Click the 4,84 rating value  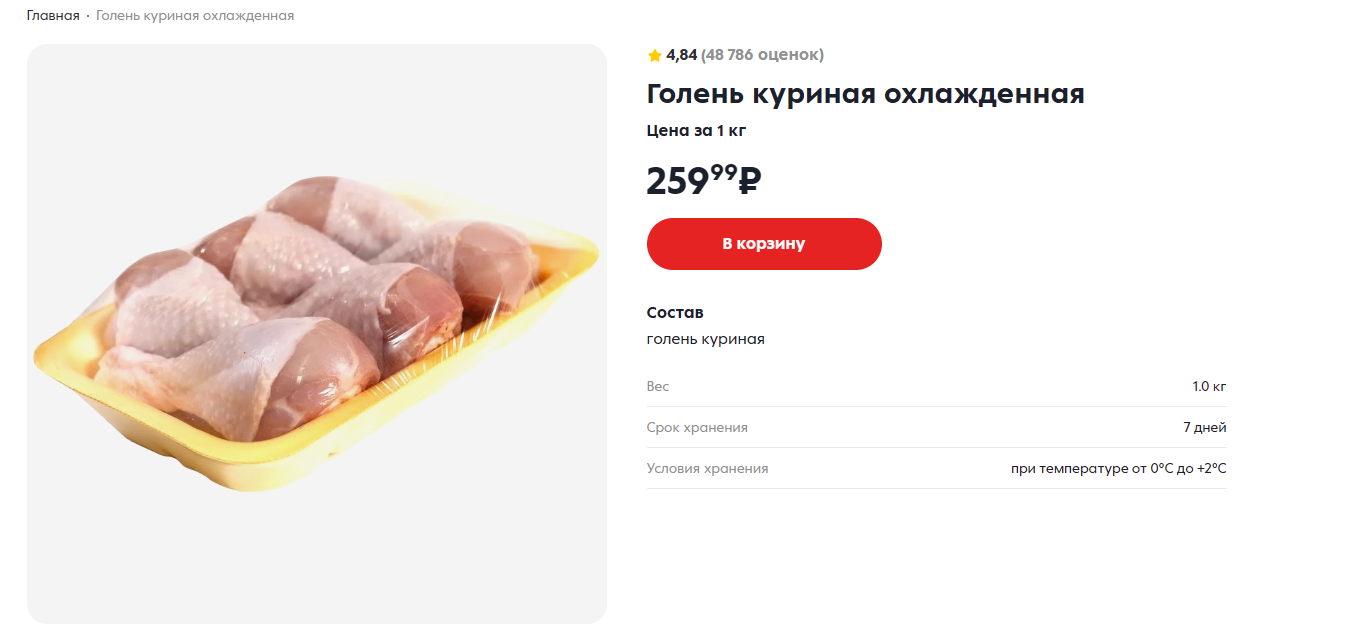[x=681, y=55]
